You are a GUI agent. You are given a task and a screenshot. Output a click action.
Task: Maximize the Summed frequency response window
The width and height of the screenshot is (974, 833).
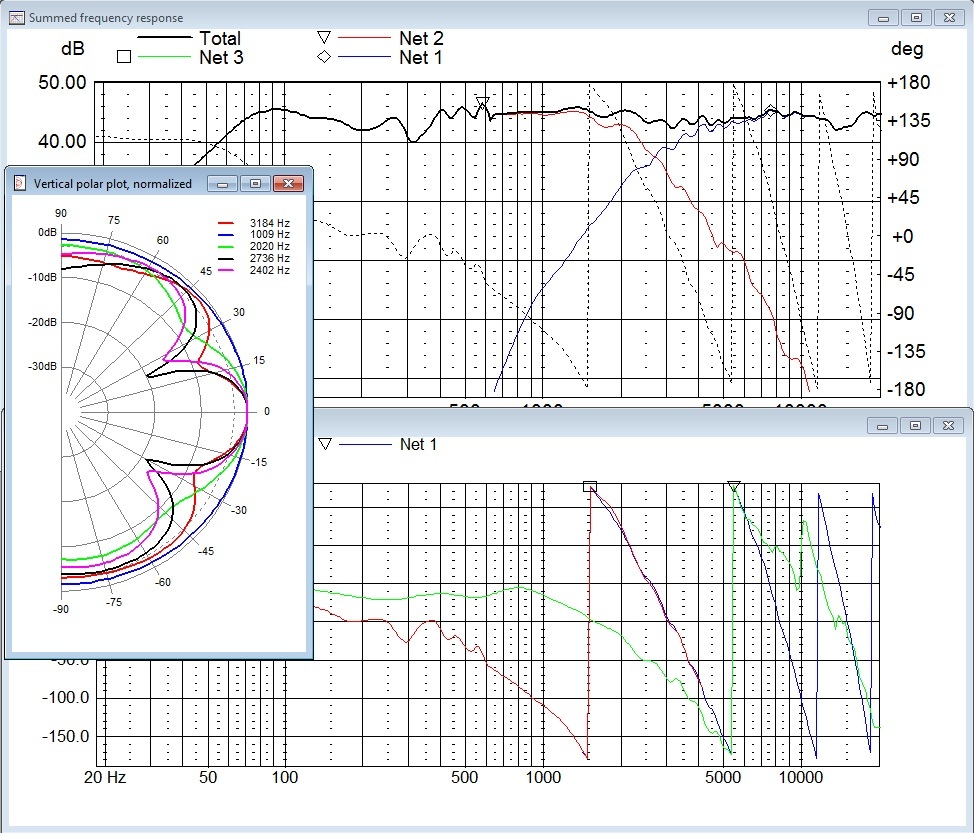tap(916, 17)
